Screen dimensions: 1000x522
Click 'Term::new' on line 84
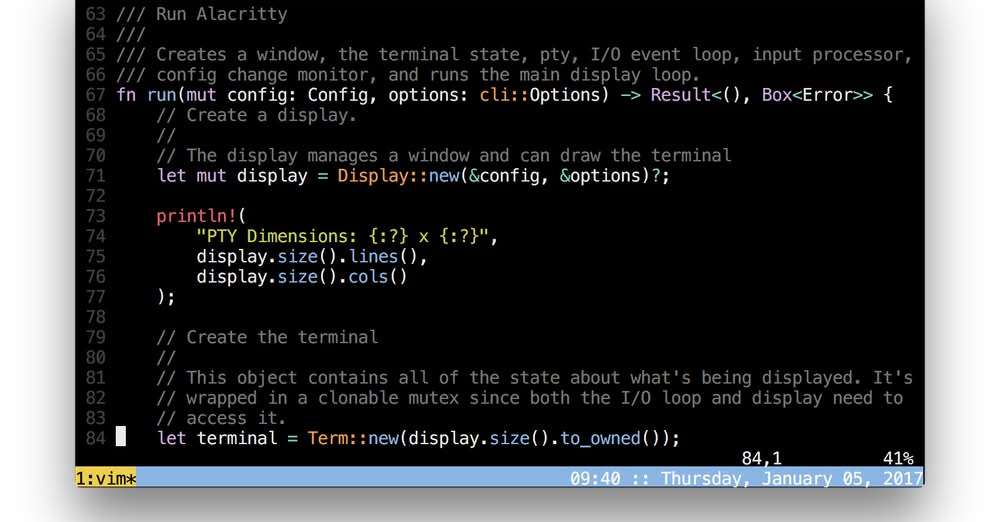[353, 438]
